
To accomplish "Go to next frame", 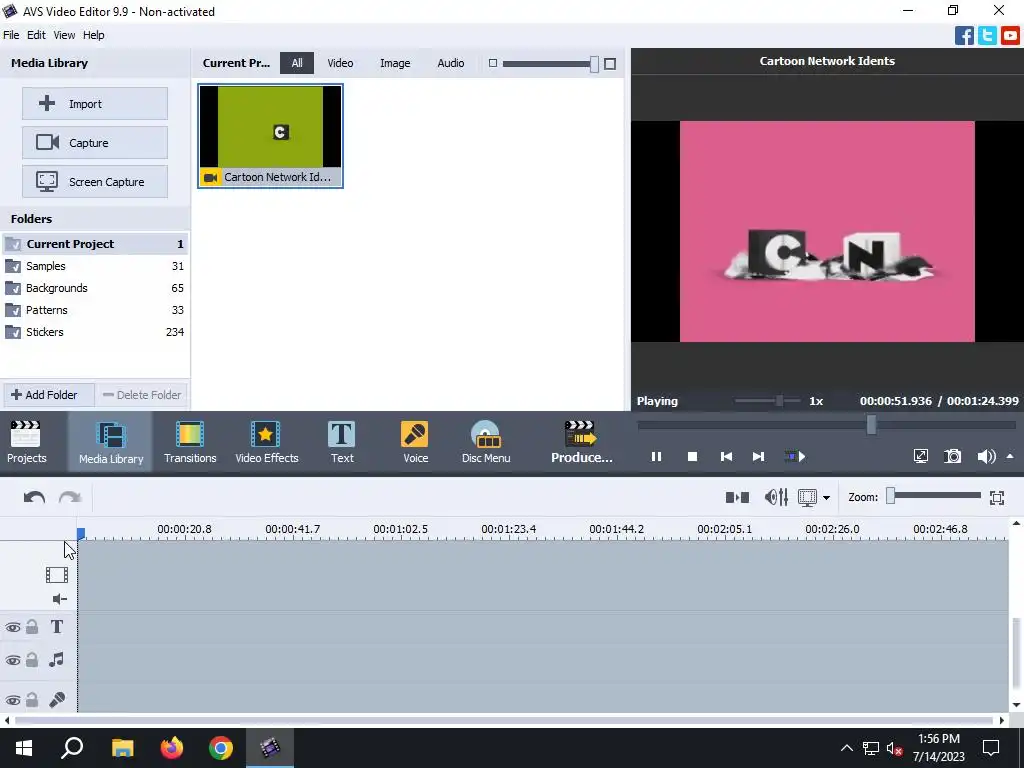I will (x=758, y=456).
